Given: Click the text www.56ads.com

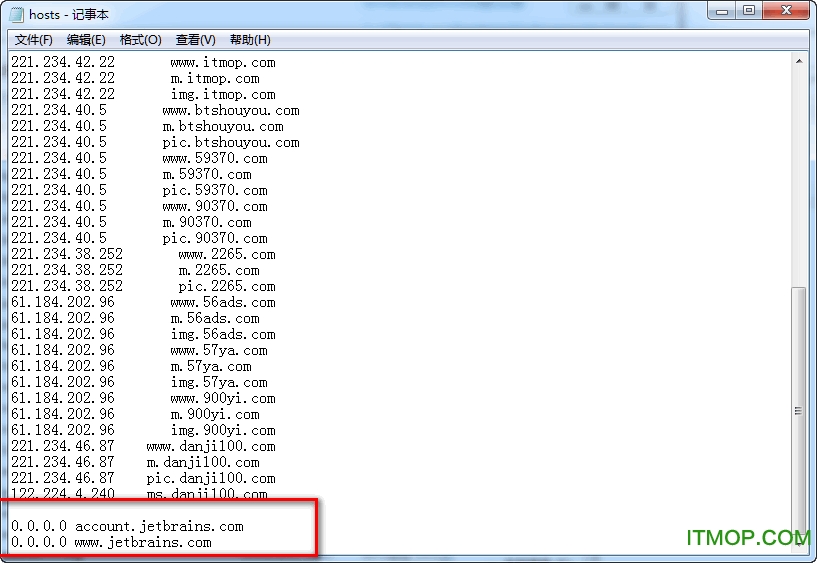Looking at the screenshot, I should (222, 303).
